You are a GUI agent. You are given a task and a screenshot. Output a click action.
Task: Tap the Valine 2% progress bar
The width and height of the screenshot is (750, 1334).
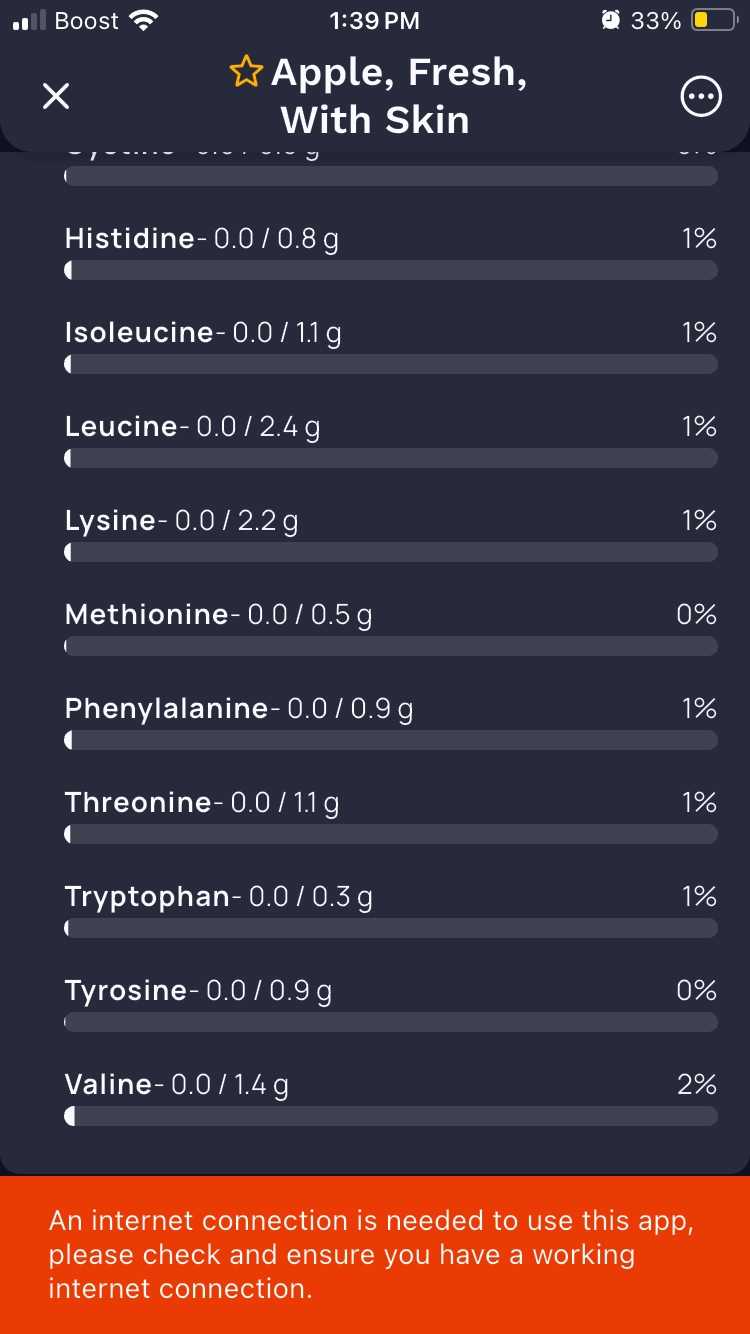(x=391, y=1116)
